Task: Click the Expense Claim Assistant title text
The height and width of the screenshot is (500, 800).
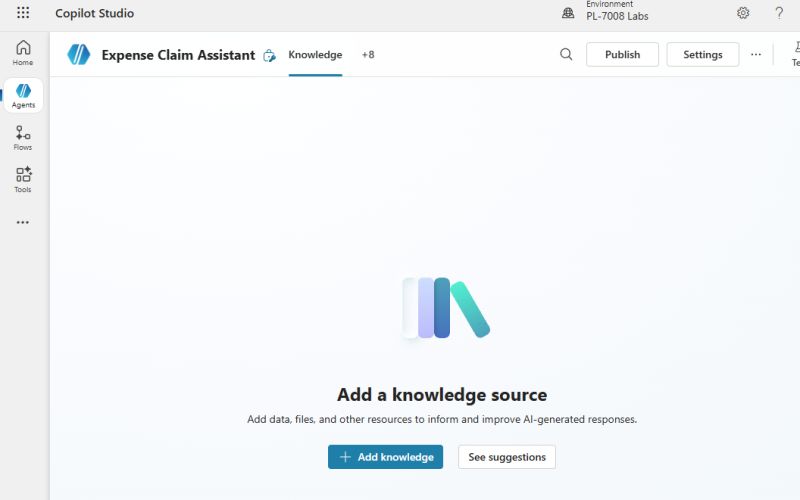Action: tap(178, 55)
